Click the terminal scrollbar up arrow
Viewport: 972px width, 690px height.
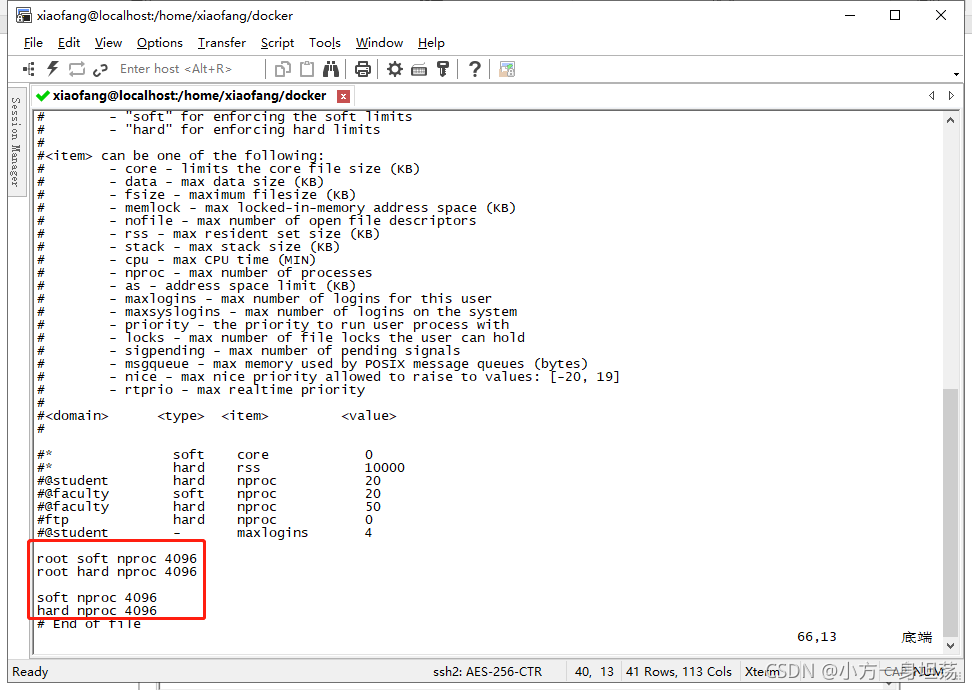point(950,120)
